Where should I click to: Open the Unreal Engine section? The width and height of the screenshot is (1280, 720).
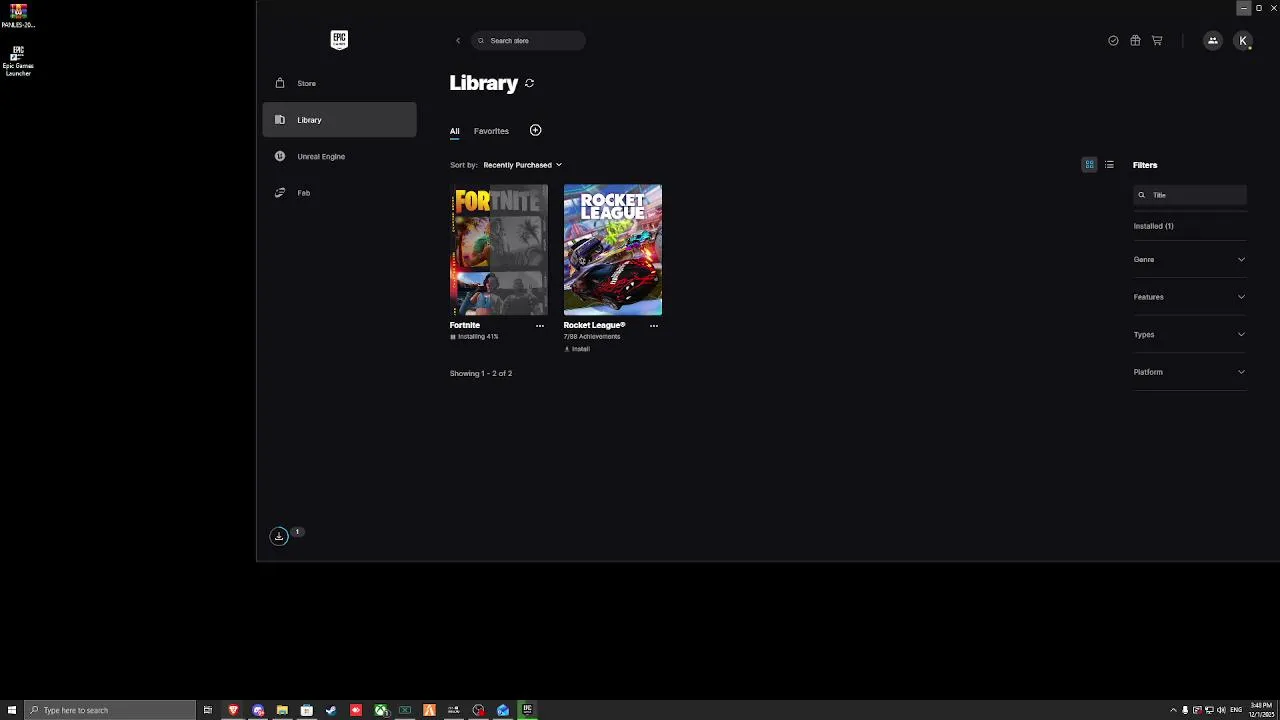(339, 156)
